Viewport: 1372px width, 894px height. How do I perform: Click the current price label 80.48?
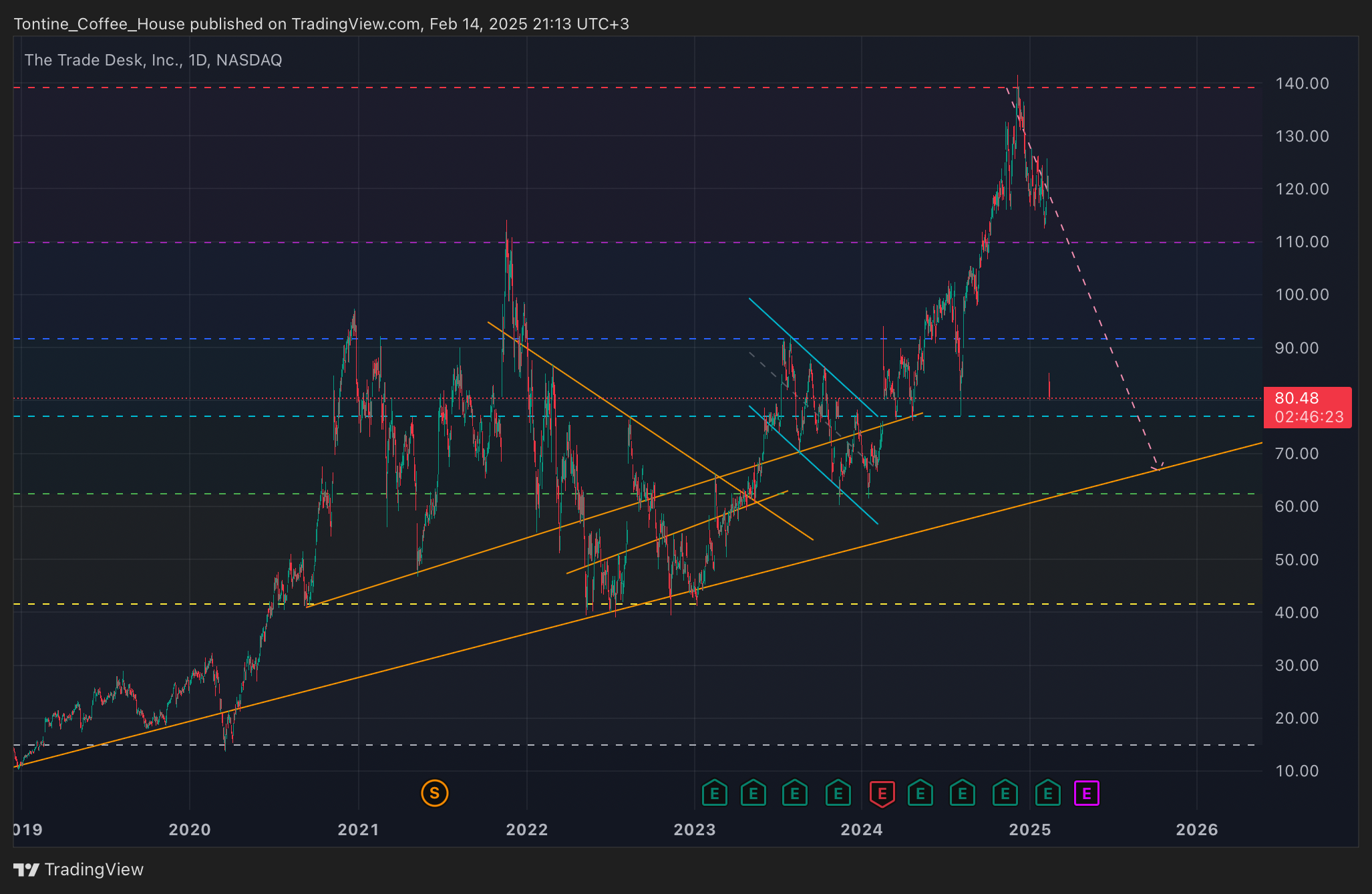tap(1297, 398)
